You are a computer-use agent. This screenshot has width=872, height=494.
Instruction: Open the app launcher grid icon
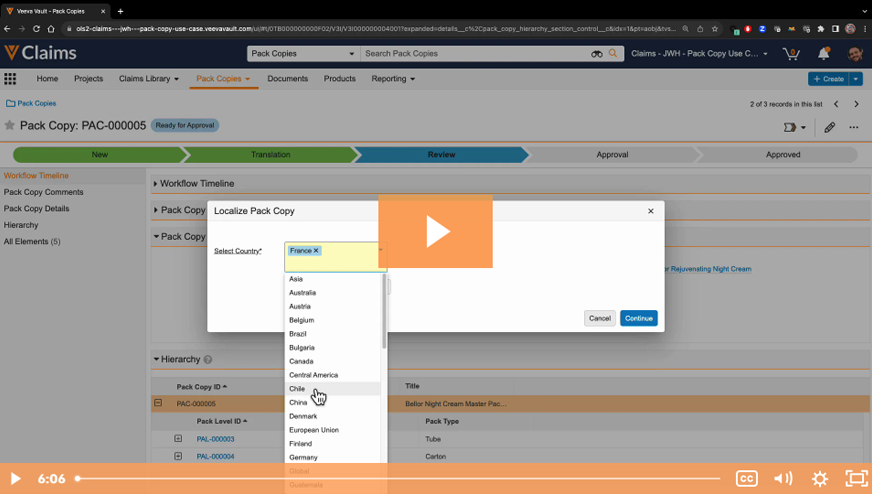pos(10,79)
